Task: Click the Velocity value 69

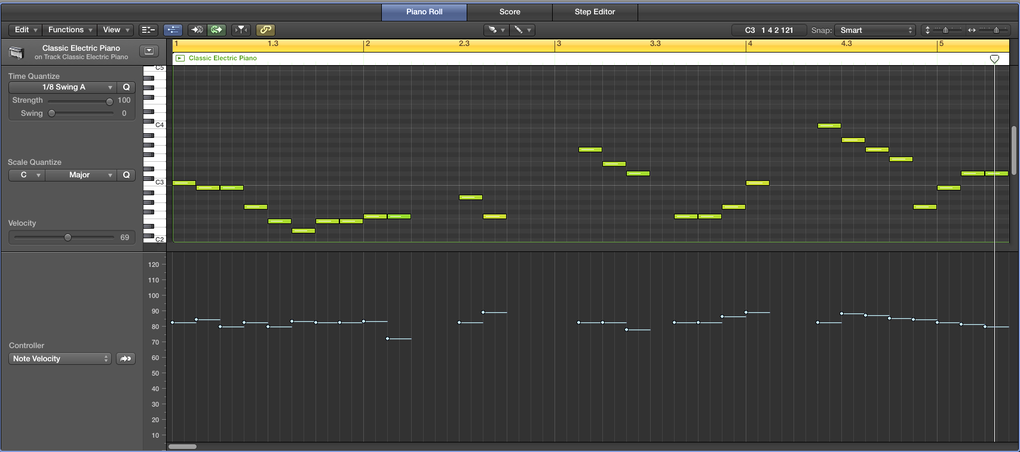Action: point(125,237)
